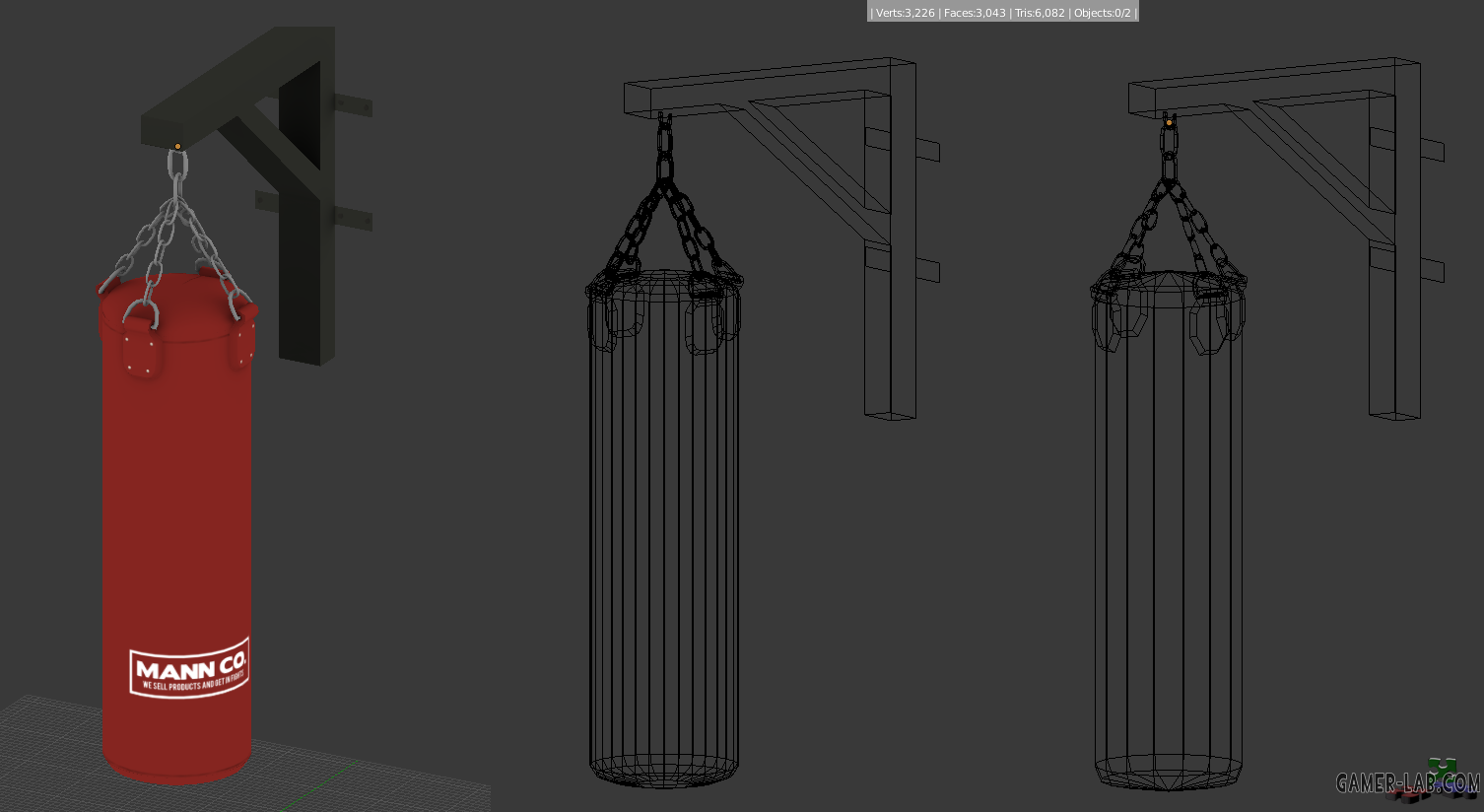Click the "Faces:3,043" statistics text
Viewport: 1484px width, 812px height.
pos(975,13)
